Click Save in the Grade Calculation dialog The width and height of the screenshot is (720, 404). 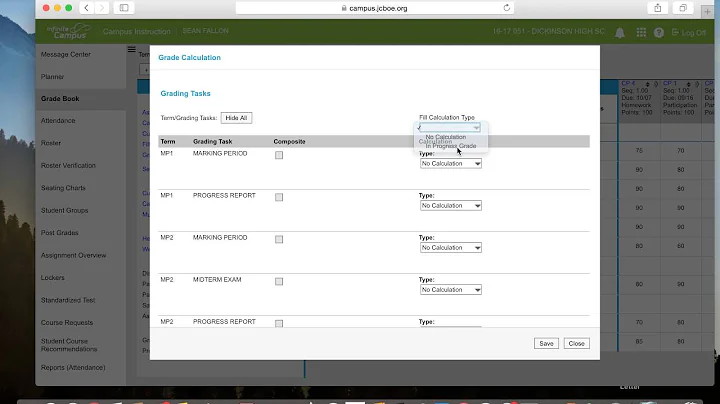click(x=546, y=343)
